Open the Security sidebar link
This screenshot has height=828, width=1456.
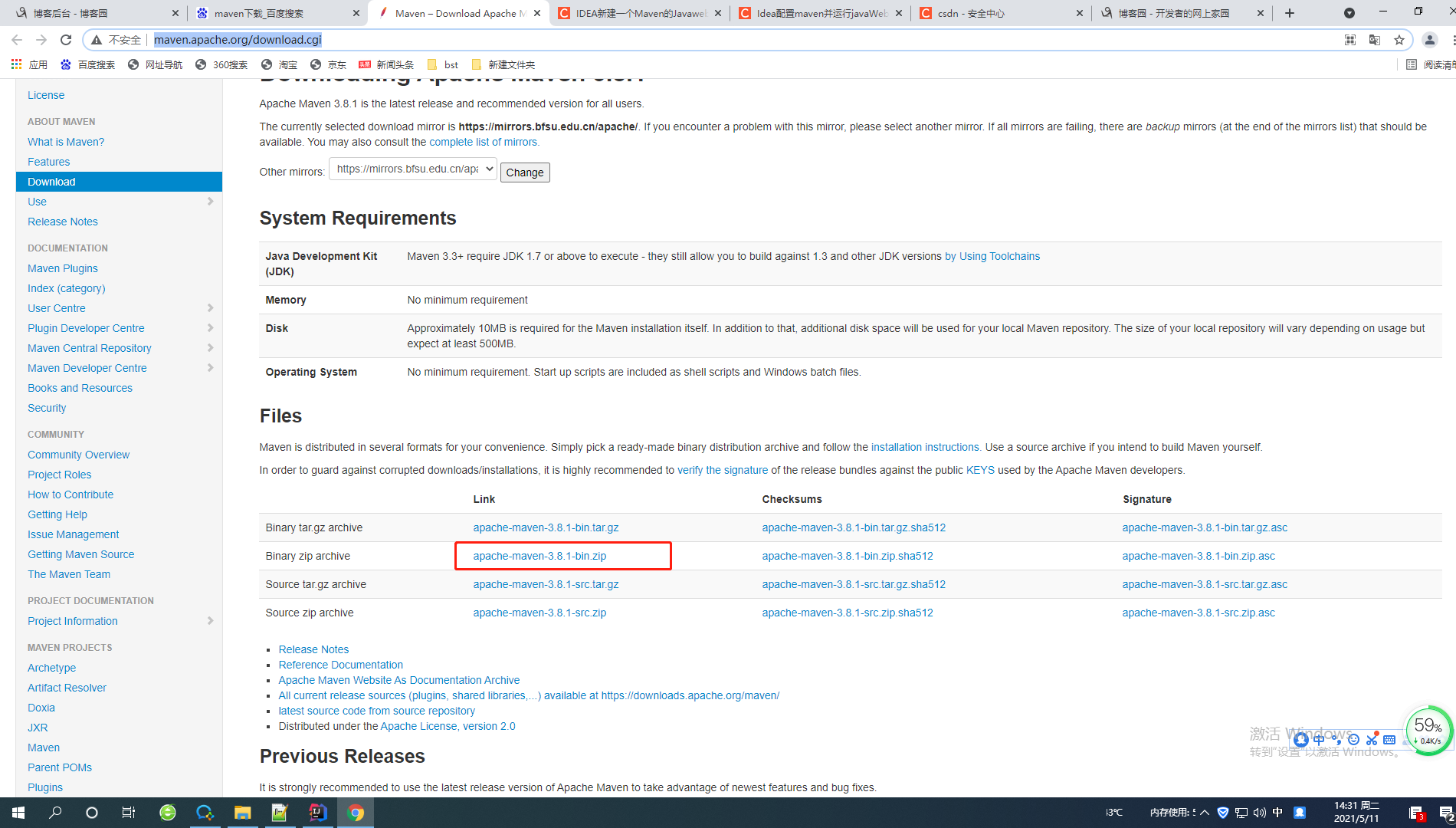click(x=47, y=408)
